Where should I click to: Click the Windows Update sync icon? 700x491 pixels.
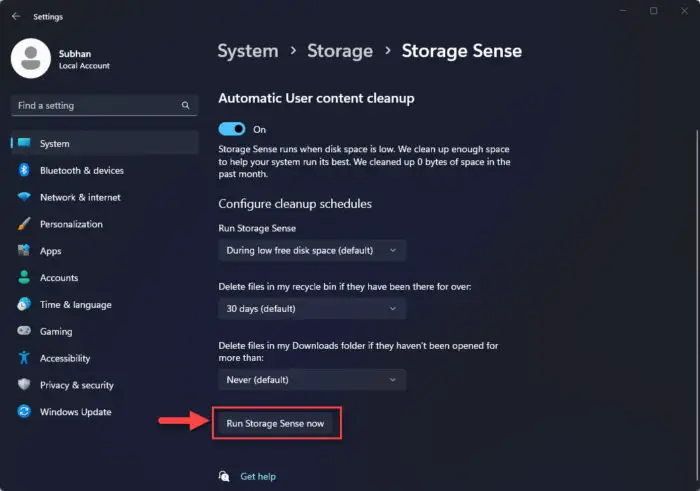(x=24, y=411)
